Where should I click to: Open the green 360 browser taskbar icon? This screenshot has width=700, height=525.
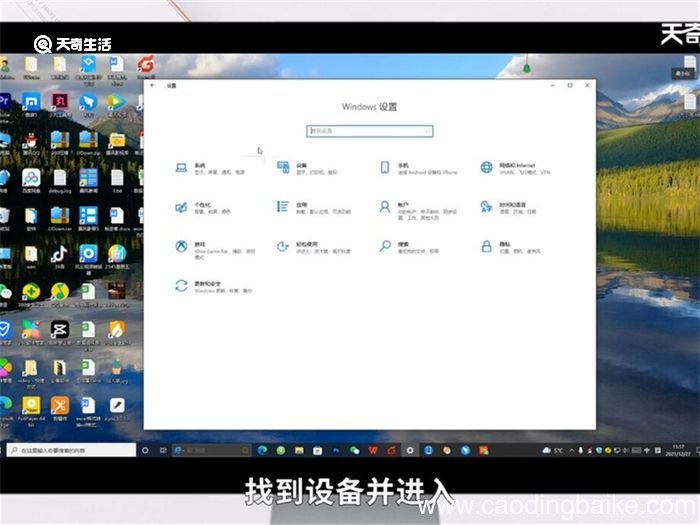coord(281,450)
